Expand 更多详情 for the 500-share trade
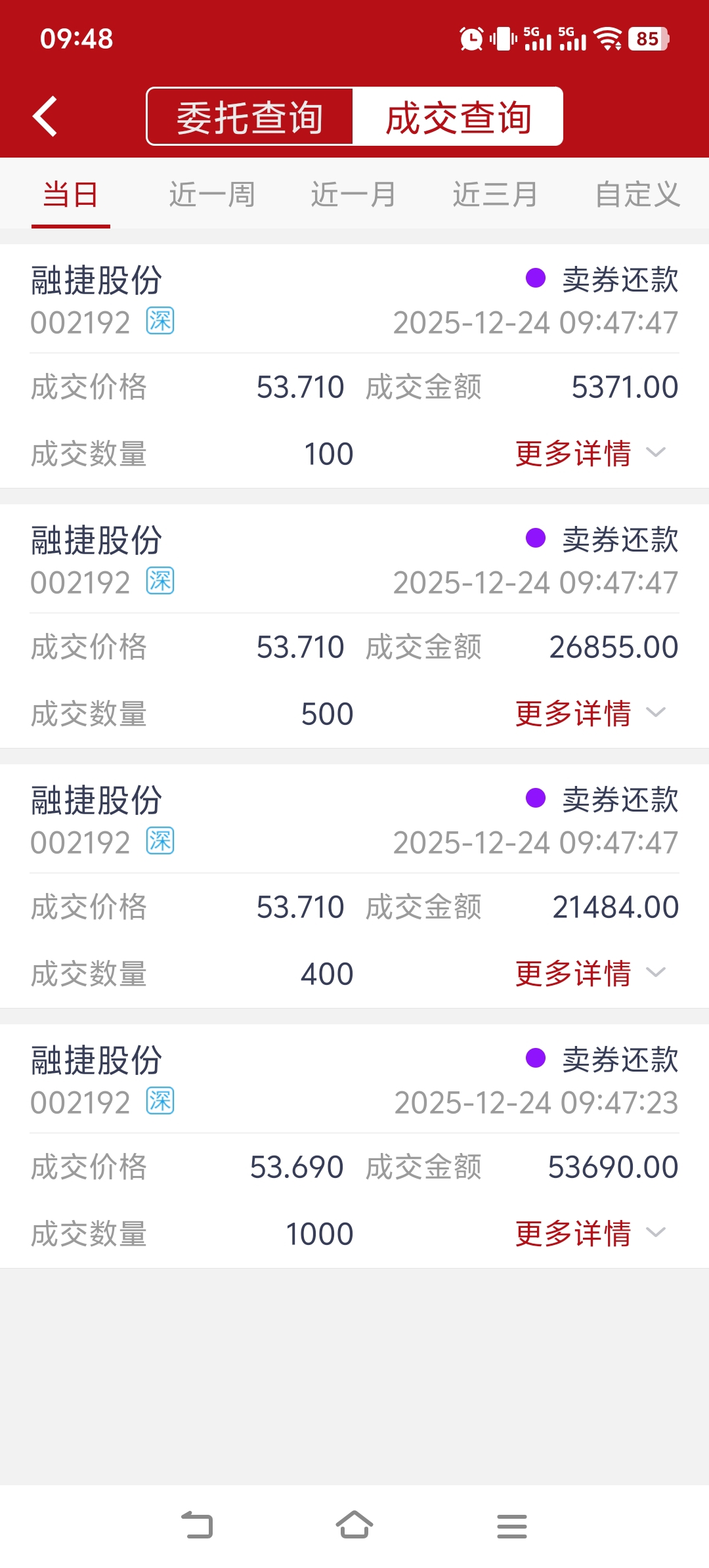 coord(590,714)
